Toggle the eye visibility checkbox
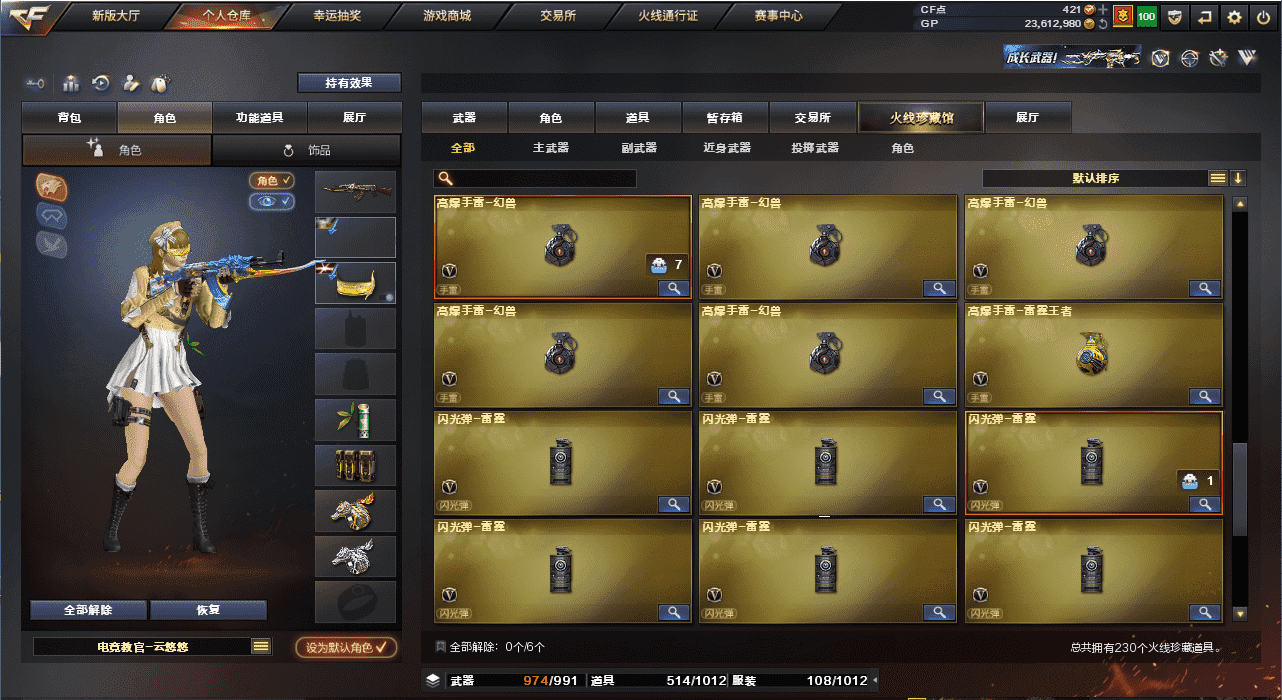The image size is (1282, 700). pos(272,201)
